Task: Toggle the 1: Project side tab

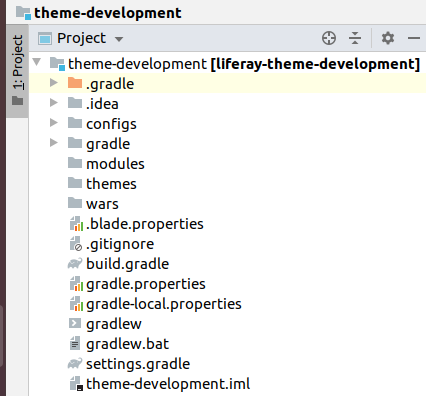Action: 17,70
